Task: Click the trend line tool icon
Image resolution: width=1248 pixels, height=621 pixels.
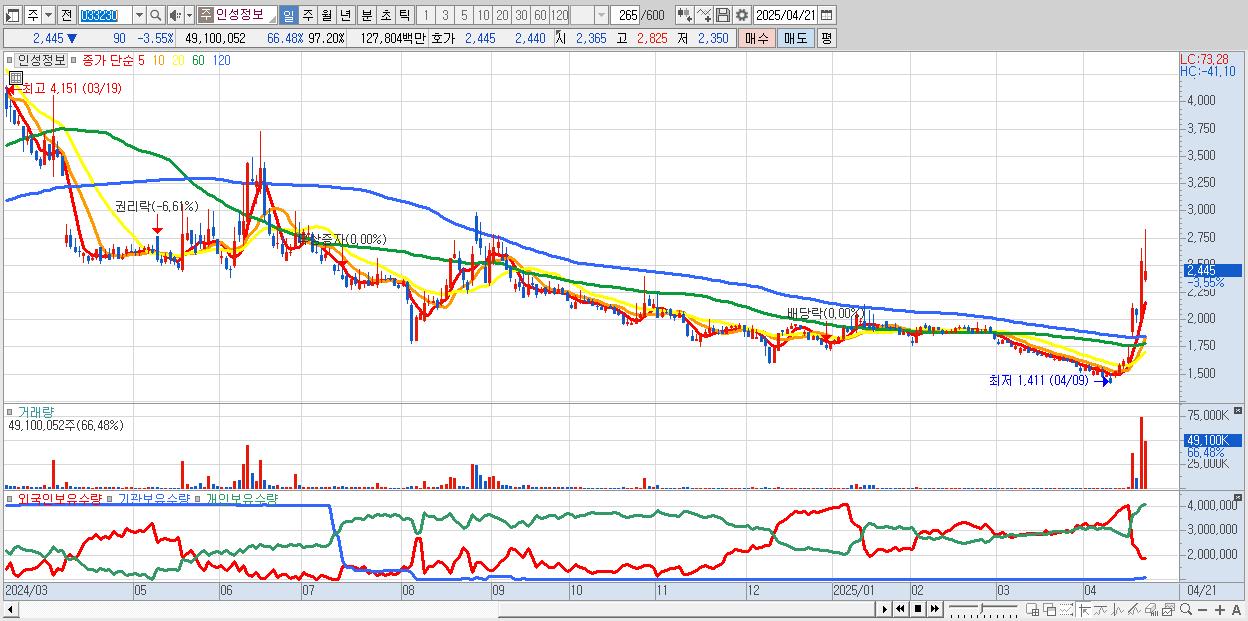Action: [1100, 609]
